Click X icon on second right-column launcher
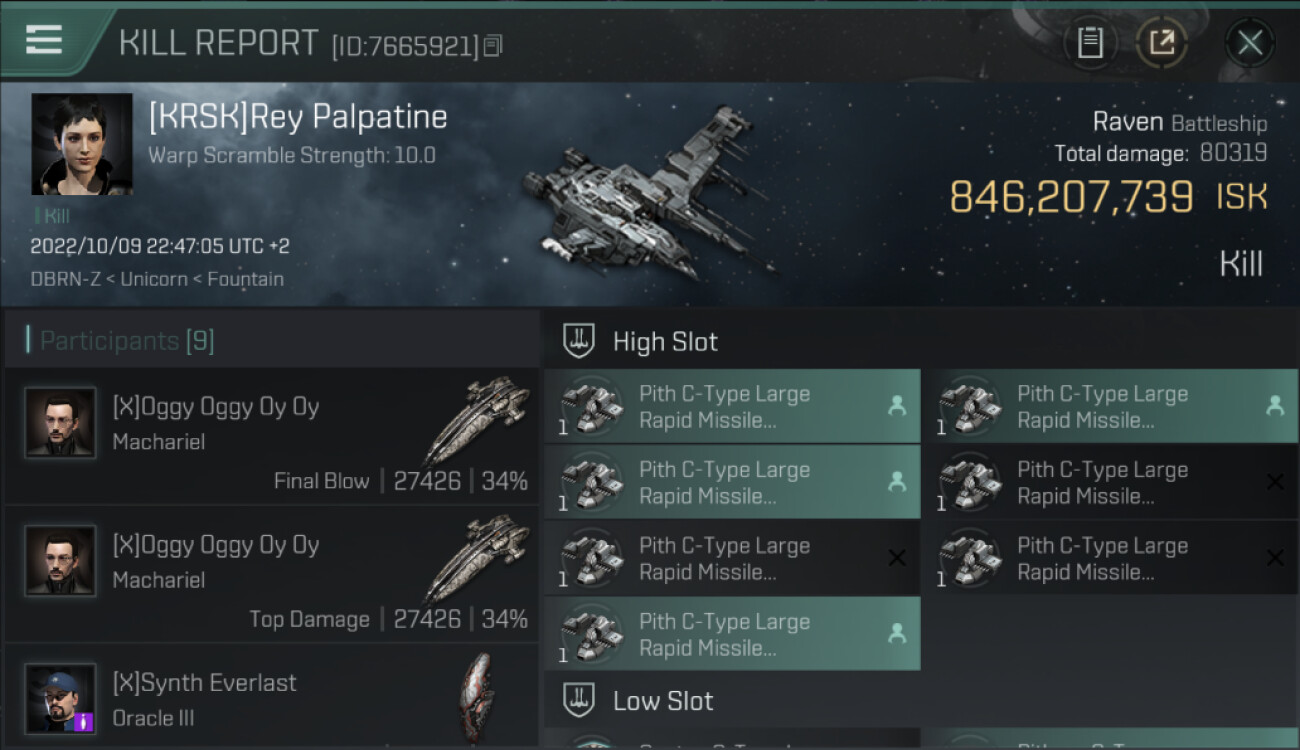 point(1274,482)
